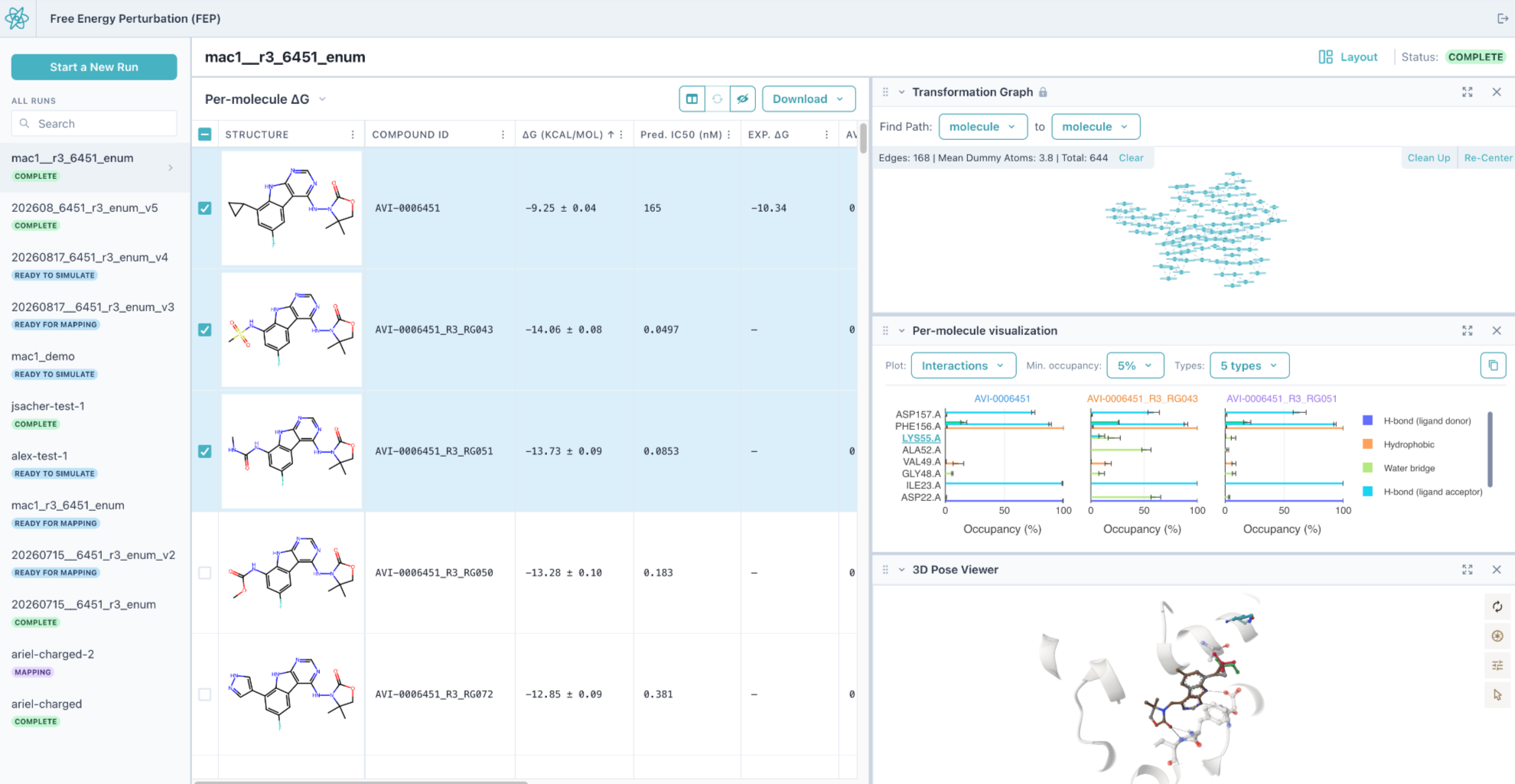
Task: Expand Transformation Graph panel to fullscreen
Action: click(x=1467, y=92)
